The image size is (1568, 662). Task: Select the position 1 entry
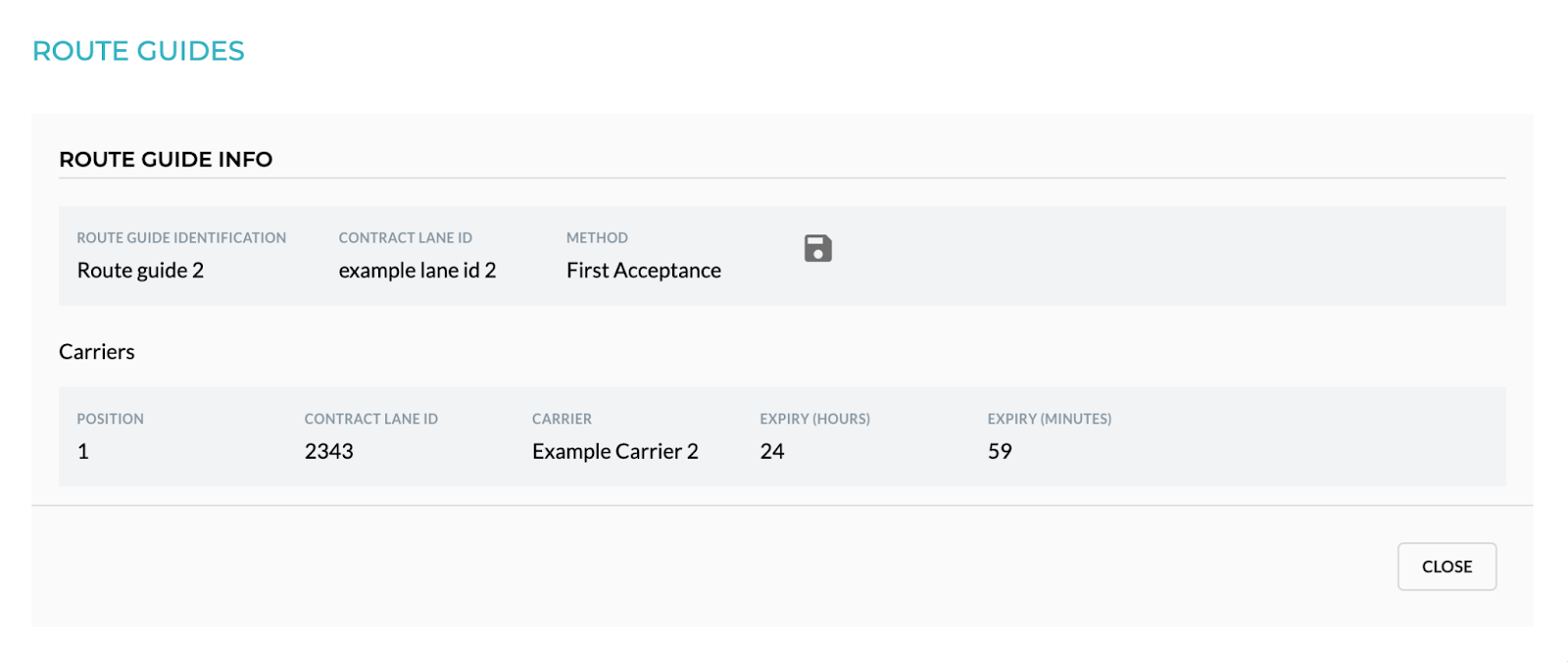click(x=83, y=451)
